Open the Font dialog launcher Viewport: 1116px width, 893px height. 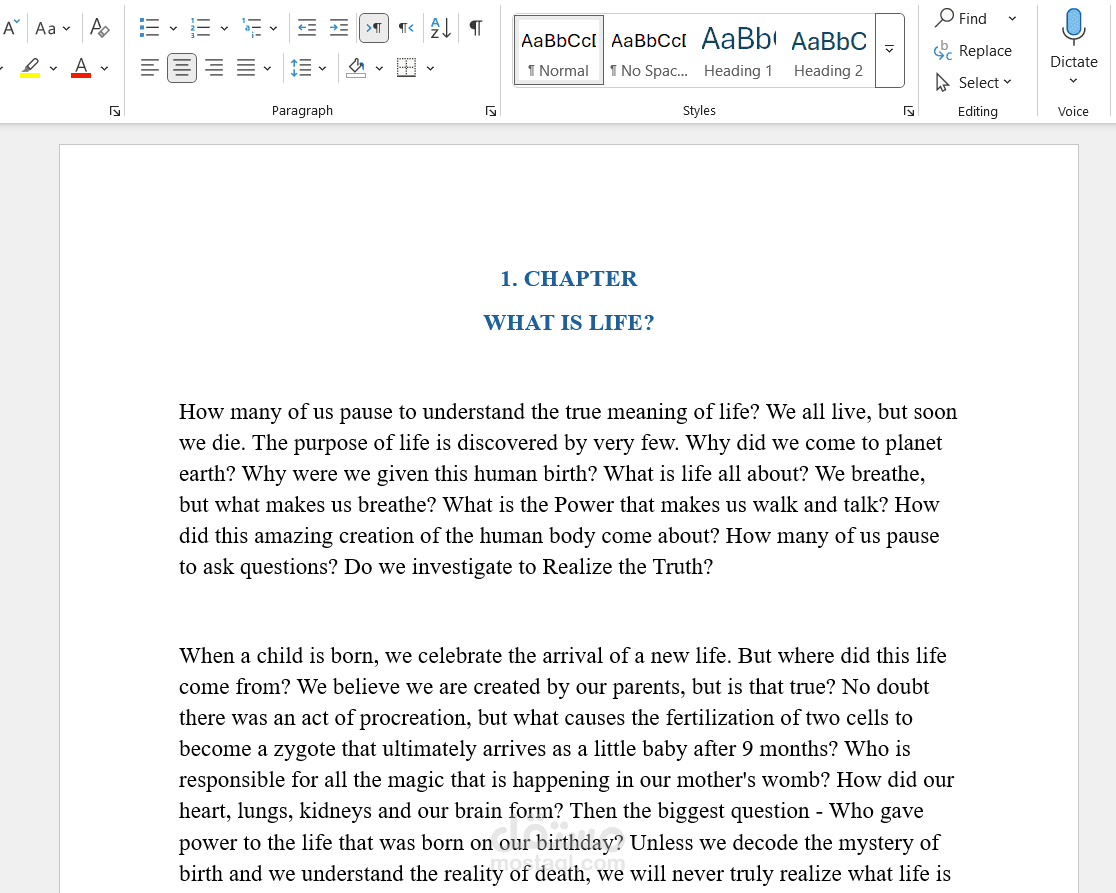(x=115, y=111)
